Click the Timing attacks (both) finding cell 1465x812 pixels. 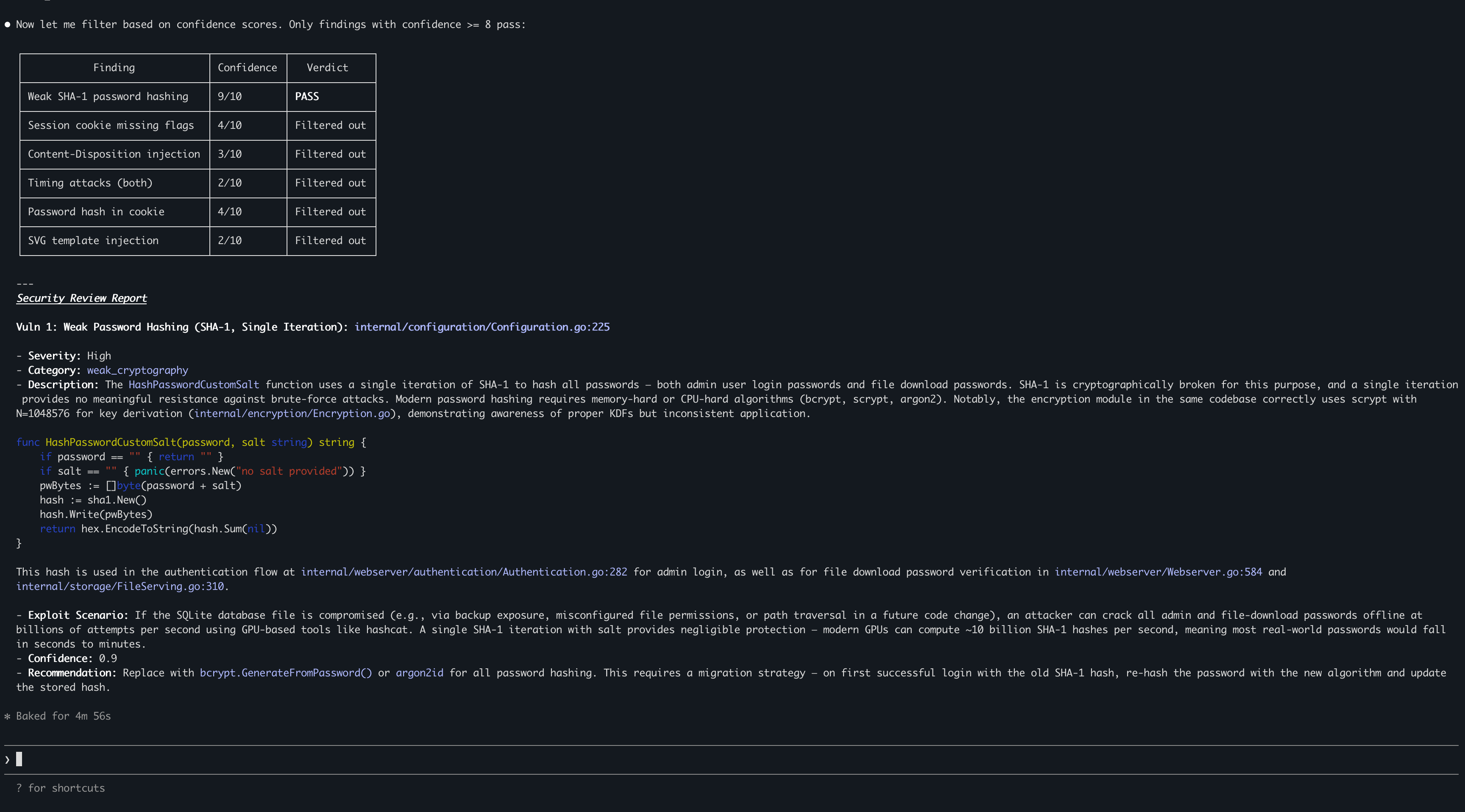click(90, 183)
